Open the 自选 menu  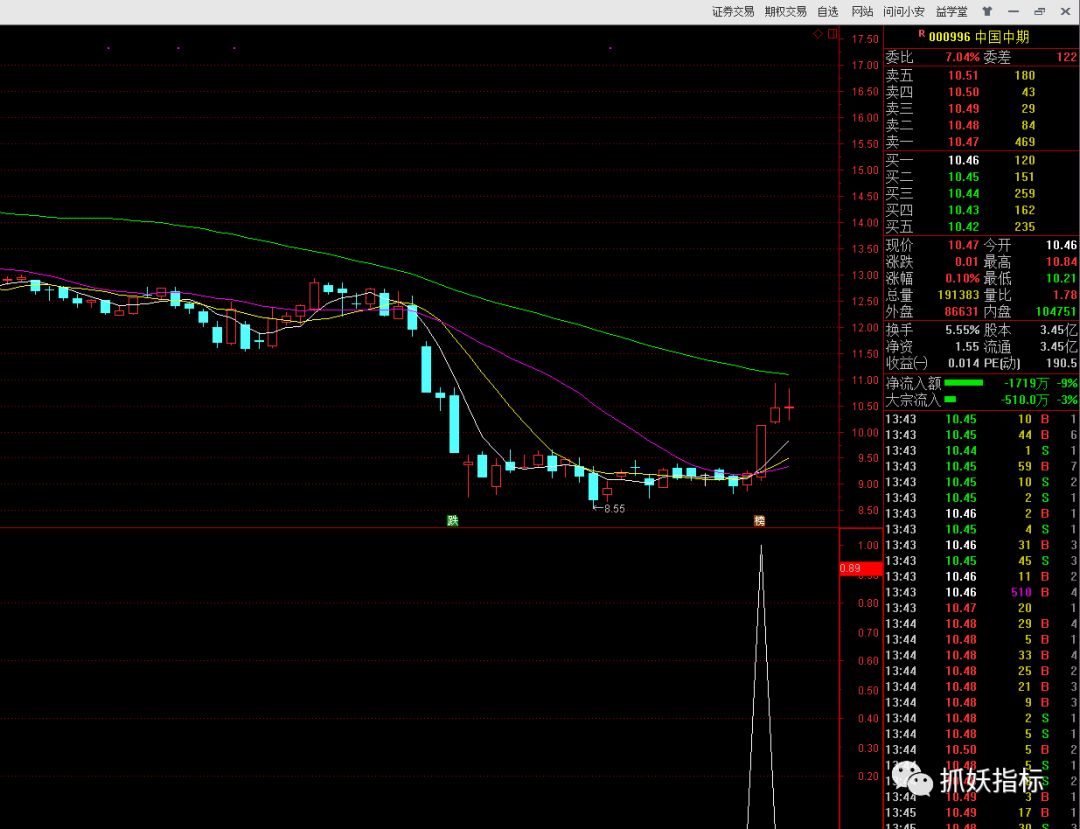pos(828,12)
